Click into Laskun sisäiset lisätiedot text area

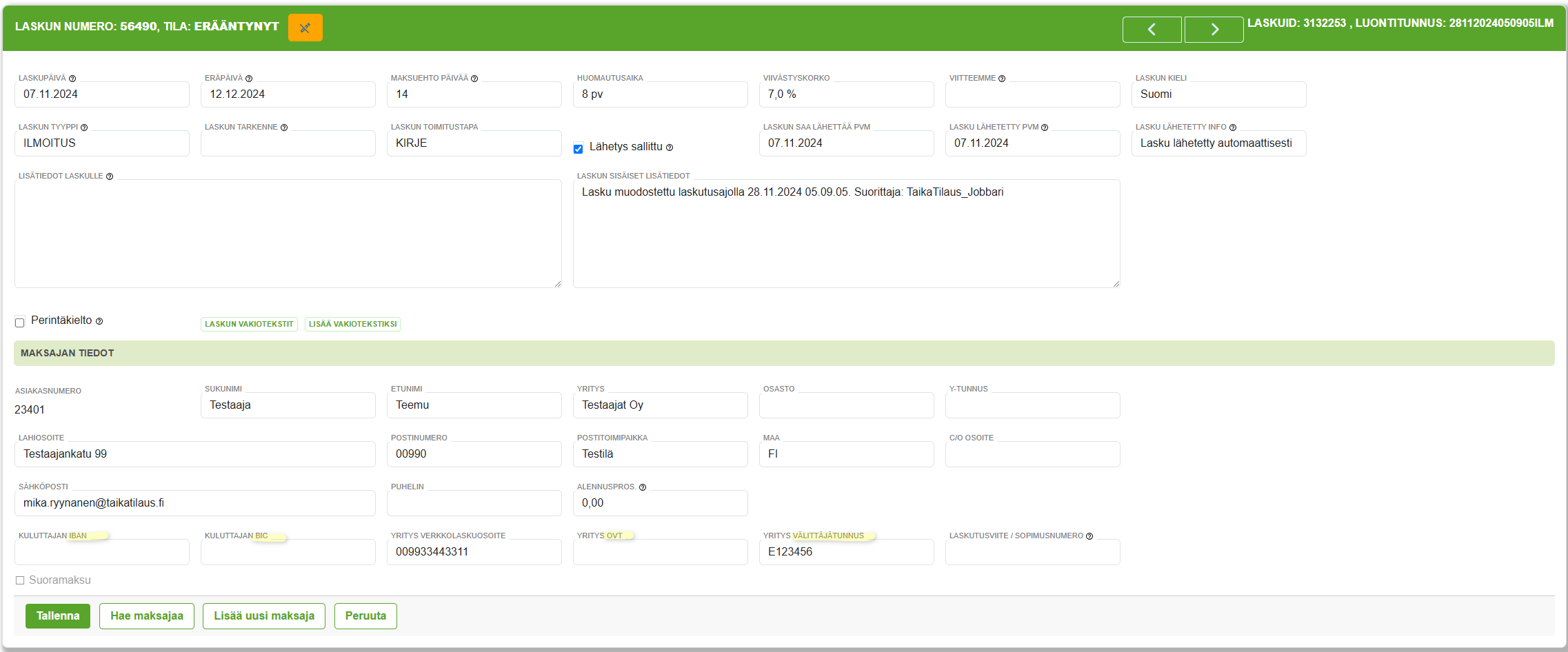pos(847,234)
